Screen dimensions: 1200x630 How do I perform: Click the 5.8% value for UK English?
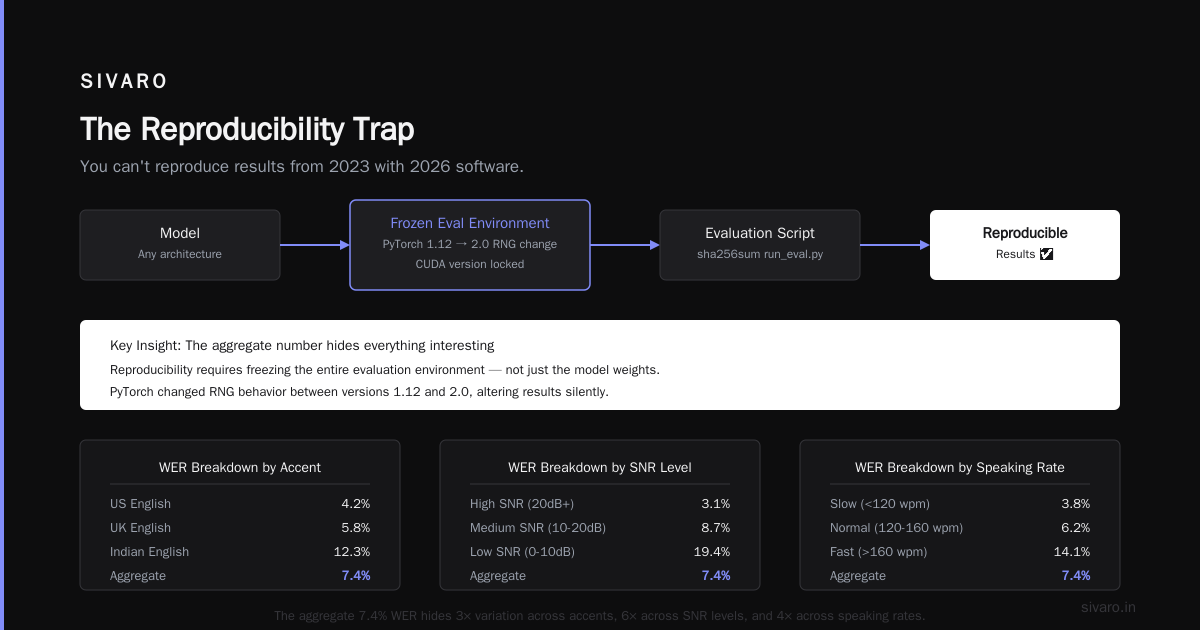pos(356,528)
